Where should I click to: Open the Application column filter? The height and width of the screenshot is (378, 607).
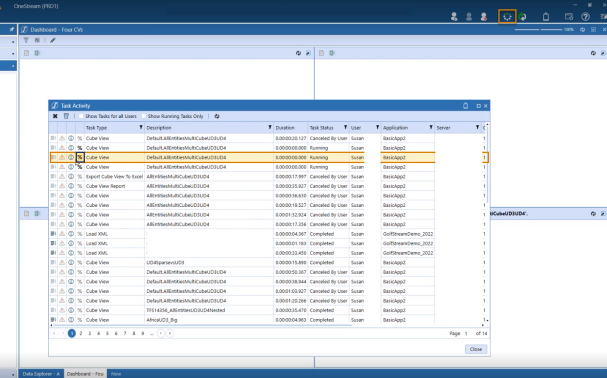(430, 127)
